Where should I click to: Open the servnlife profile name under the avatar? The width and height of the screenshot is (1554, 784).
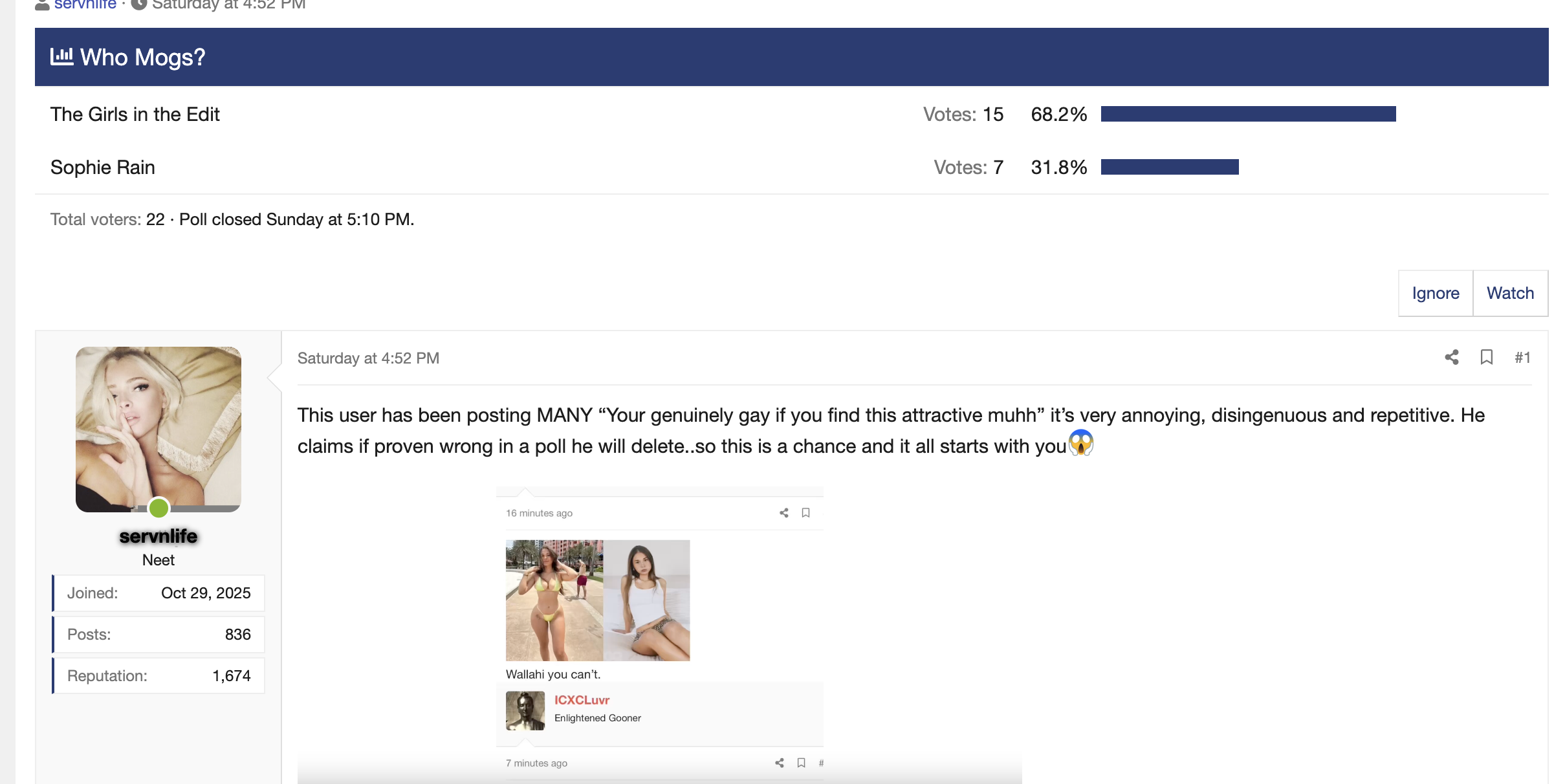[159, 536]
